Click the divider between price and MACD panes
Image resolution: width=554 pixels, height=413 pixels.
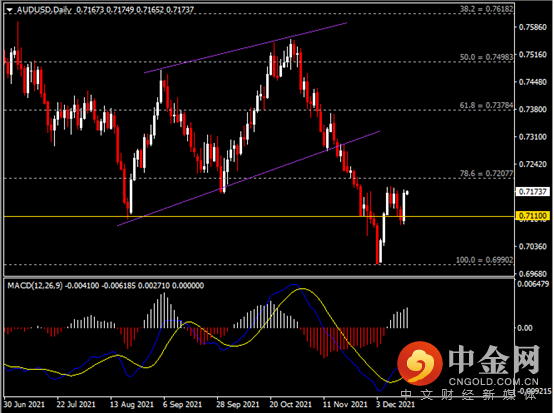(x=259, y=277)
